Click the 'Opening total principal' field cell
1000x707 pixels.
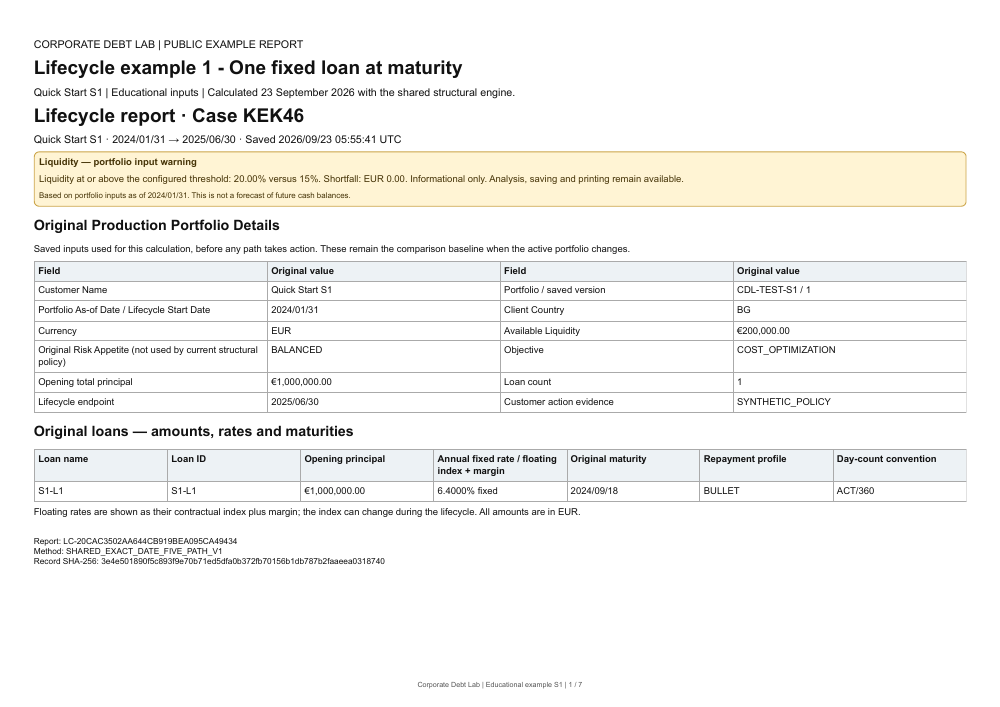[x=151, y=383]
